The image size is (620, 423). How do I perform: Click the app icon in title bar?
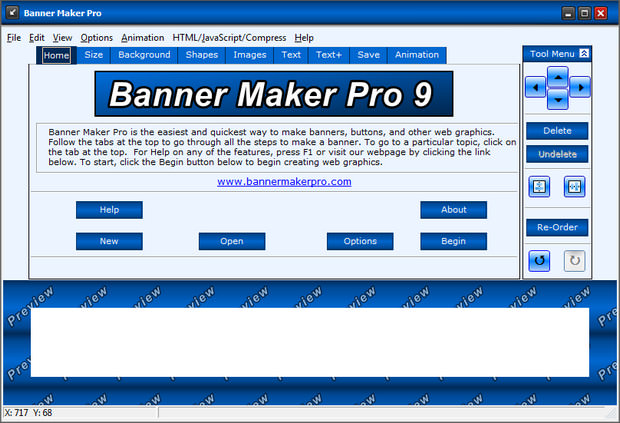click(12, 13)
